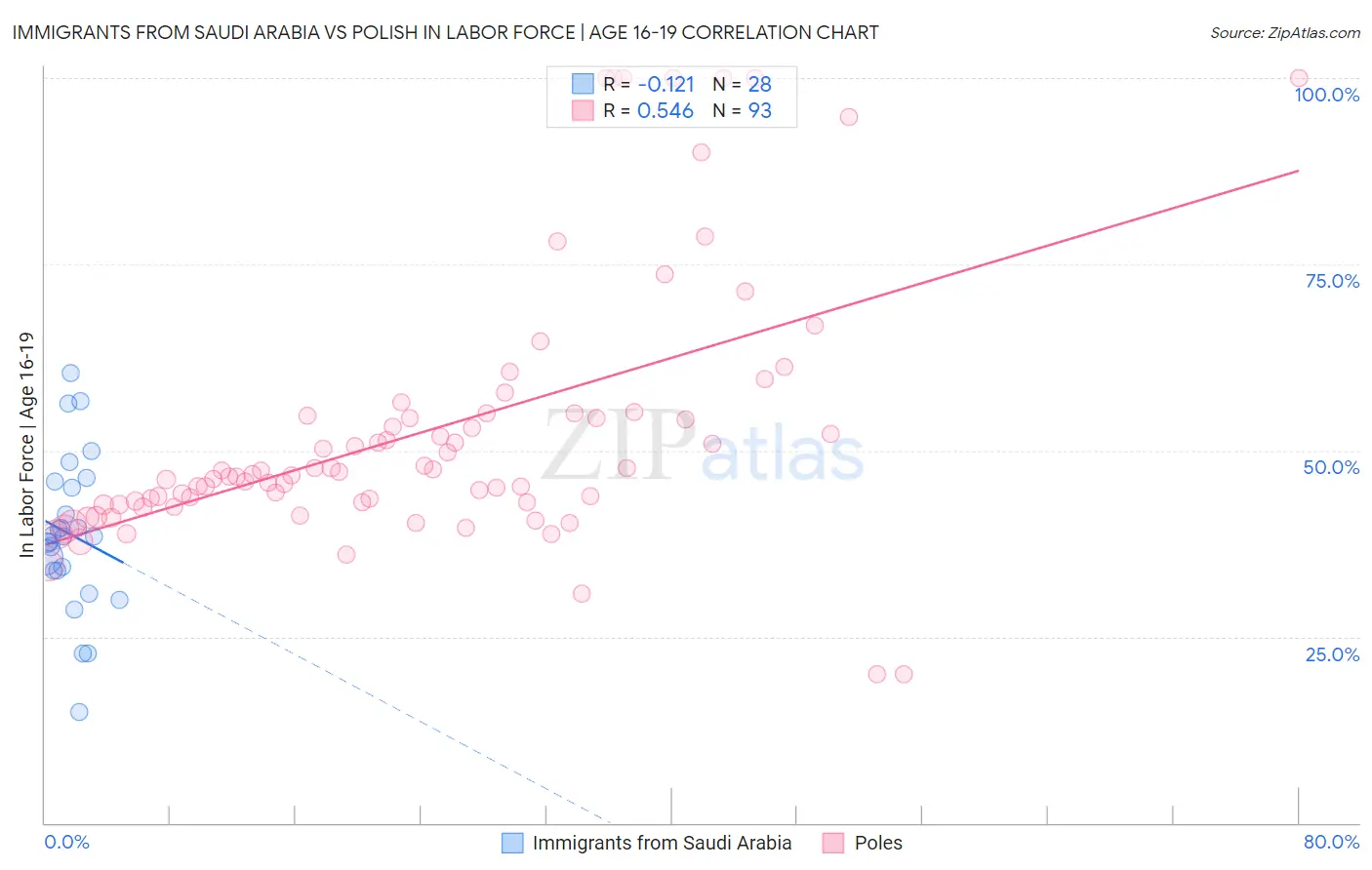
Task: Click the chart title text
Action: (445, 32)
